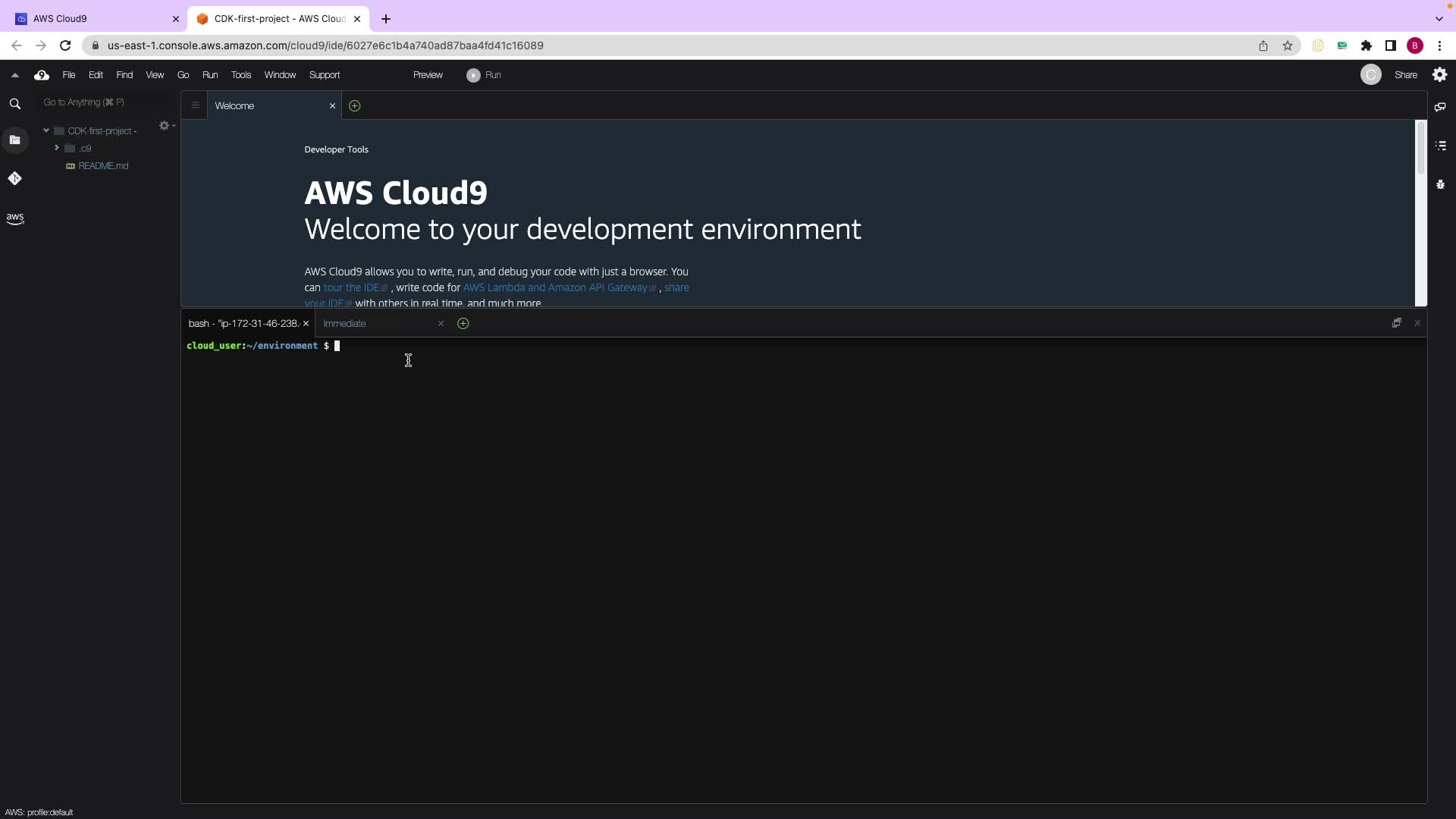
Task: Open the Collaborate panel icon on right
Action: (x=1440, y=107)
